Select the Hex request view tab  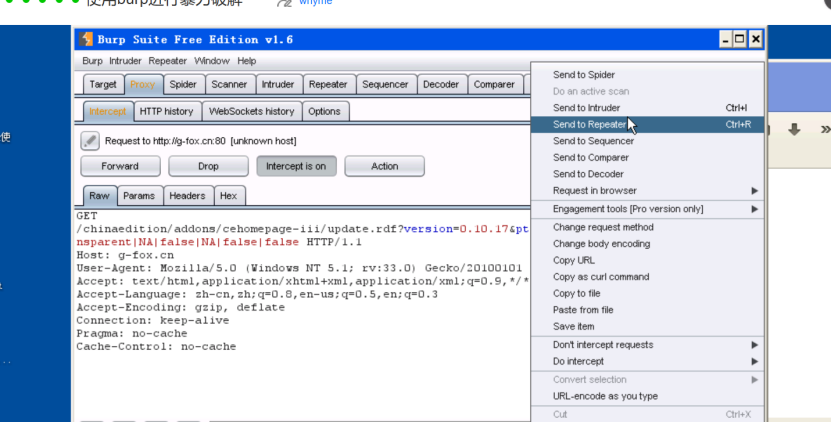pyautogui.click(x=228, y=196)
